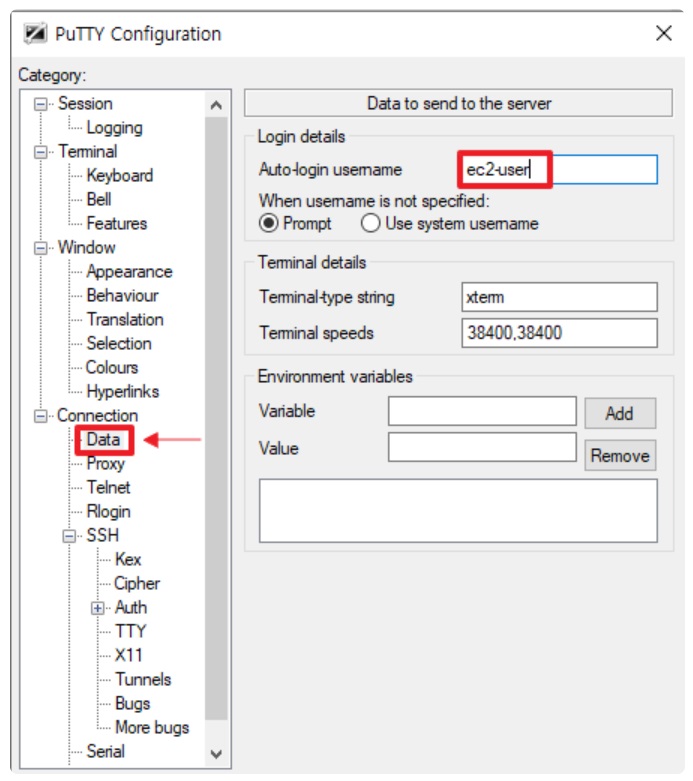Open the Auth category

click(131, 608)
